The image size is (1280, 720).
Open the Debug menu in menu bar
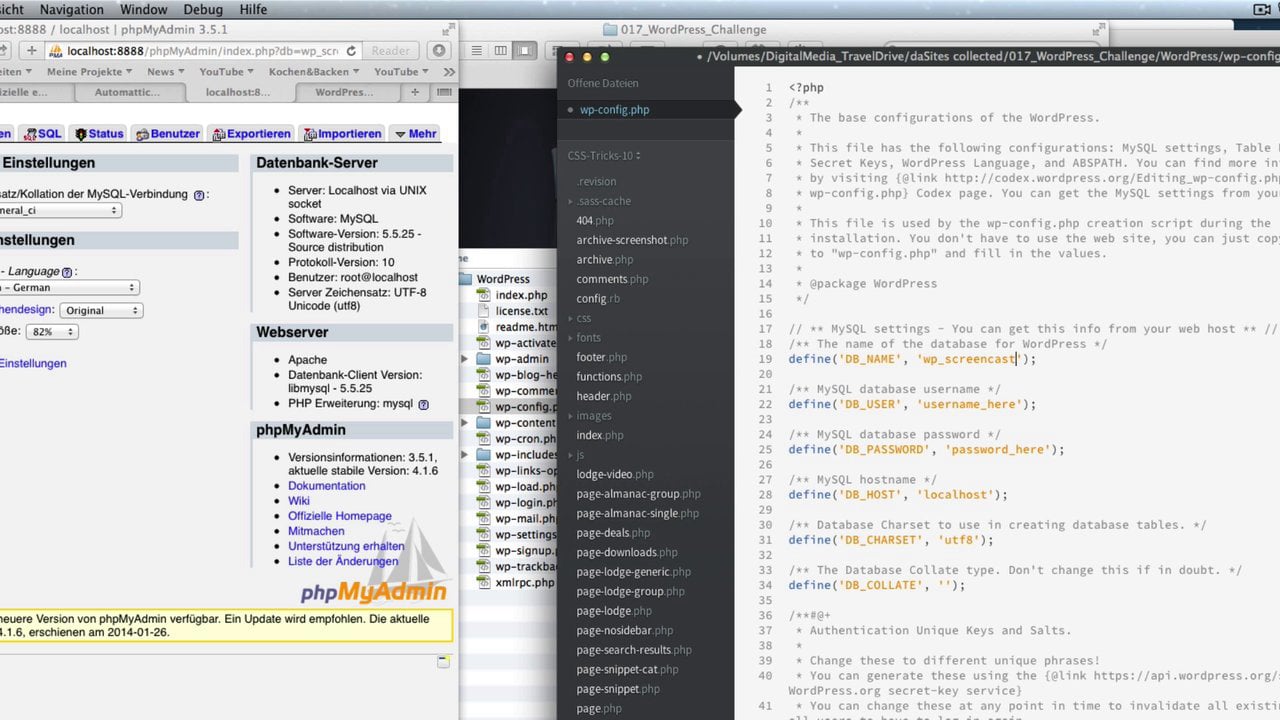(x=203, y=9)
